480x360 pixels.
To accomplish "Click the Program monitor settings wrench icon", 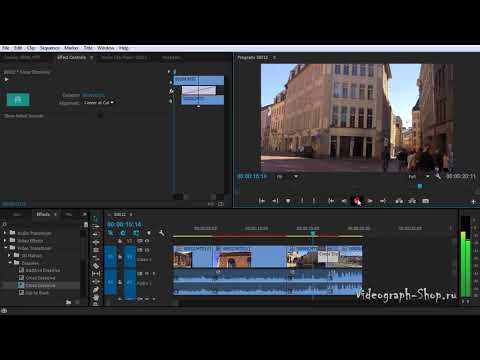I will (x=438, y=176).
